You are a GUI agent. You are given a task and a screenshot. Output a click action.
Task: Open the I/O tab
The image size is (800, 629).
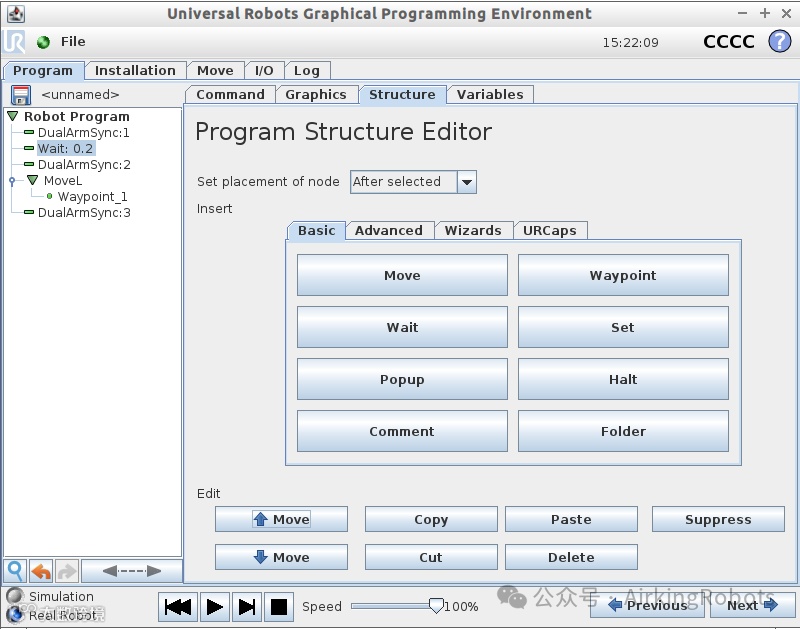[x=264, y=70]
